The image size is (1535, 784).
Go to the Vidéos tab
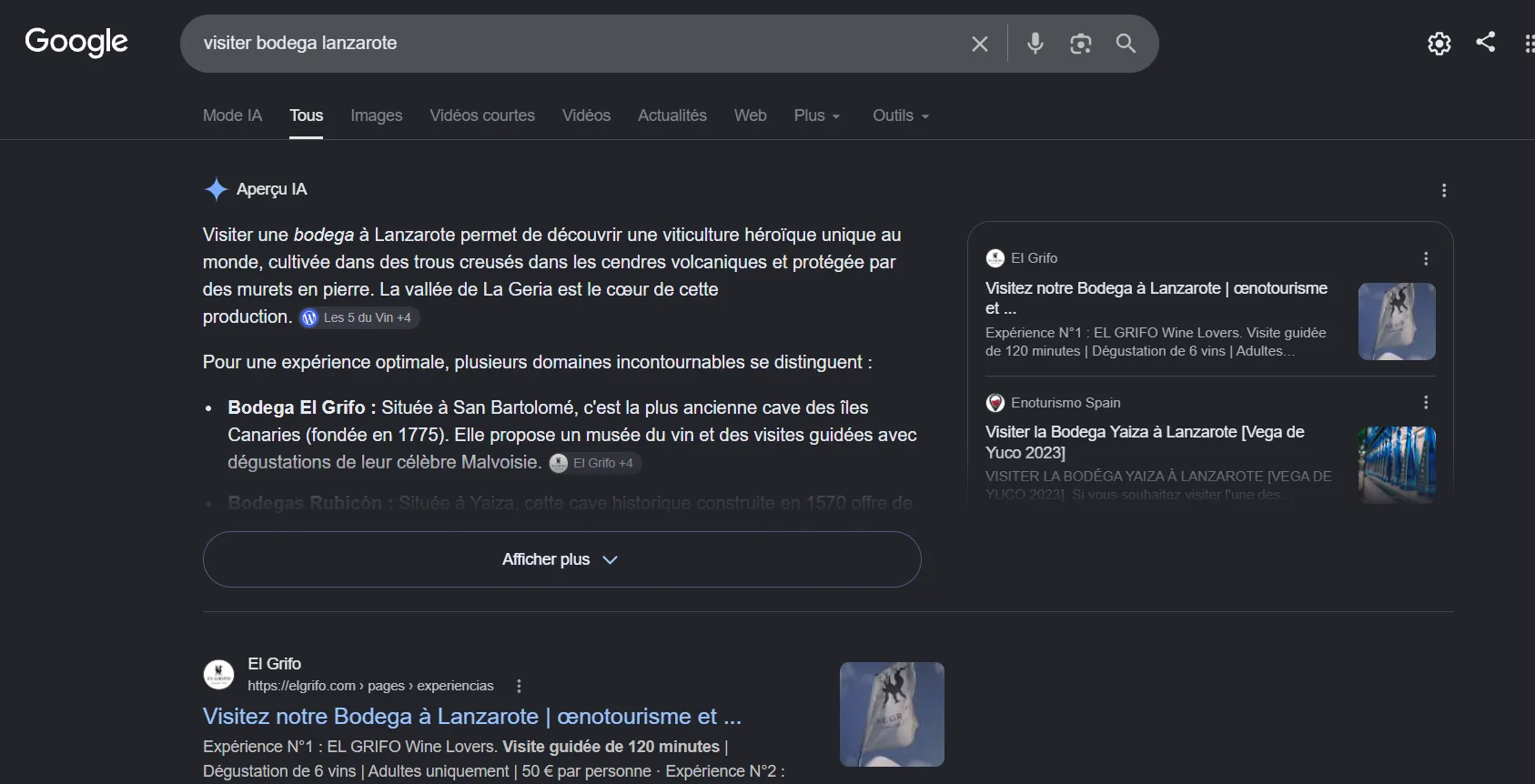586,116
